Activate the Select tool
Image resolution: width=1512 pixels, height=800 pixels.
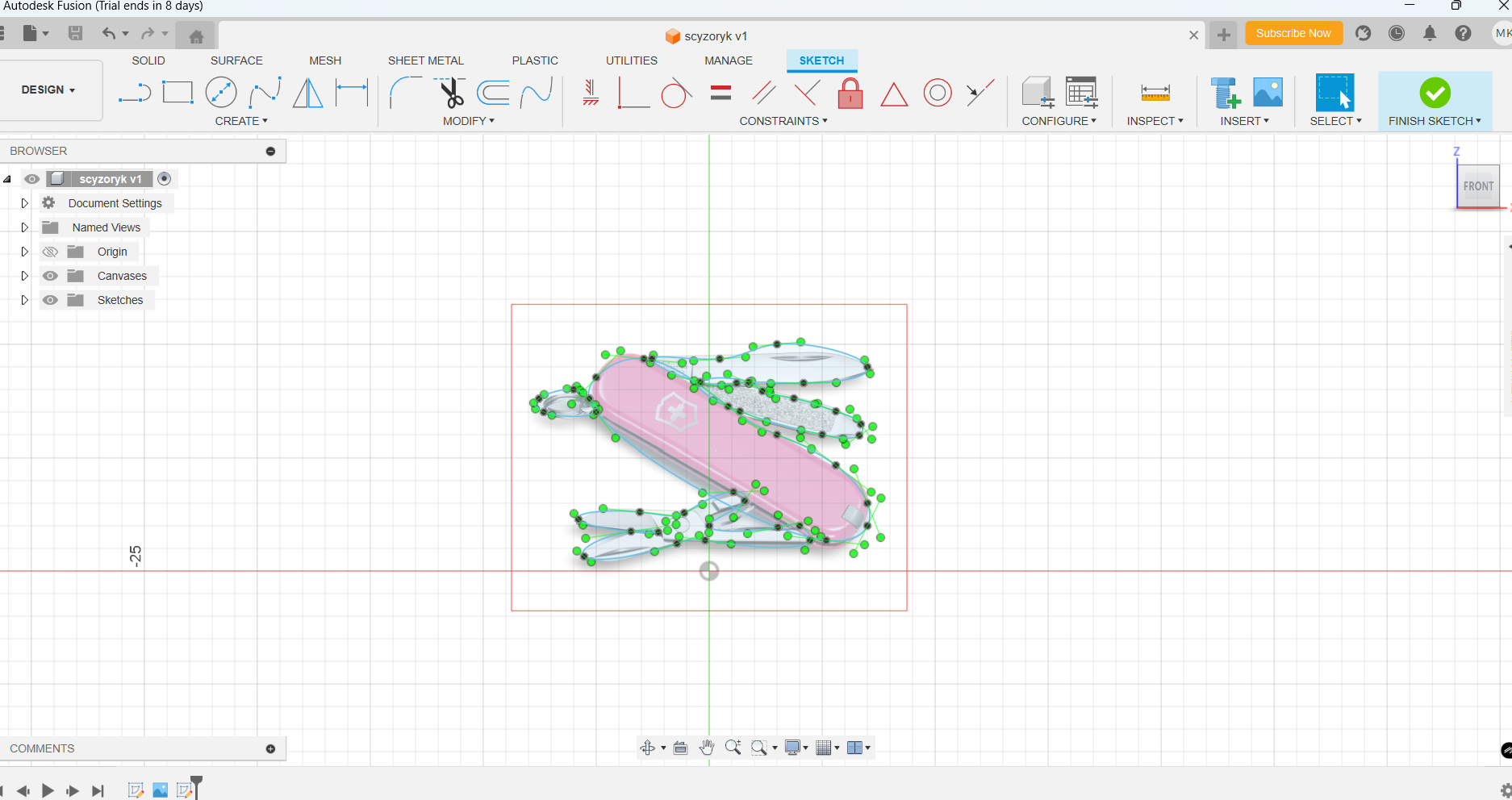(1334, 93)
